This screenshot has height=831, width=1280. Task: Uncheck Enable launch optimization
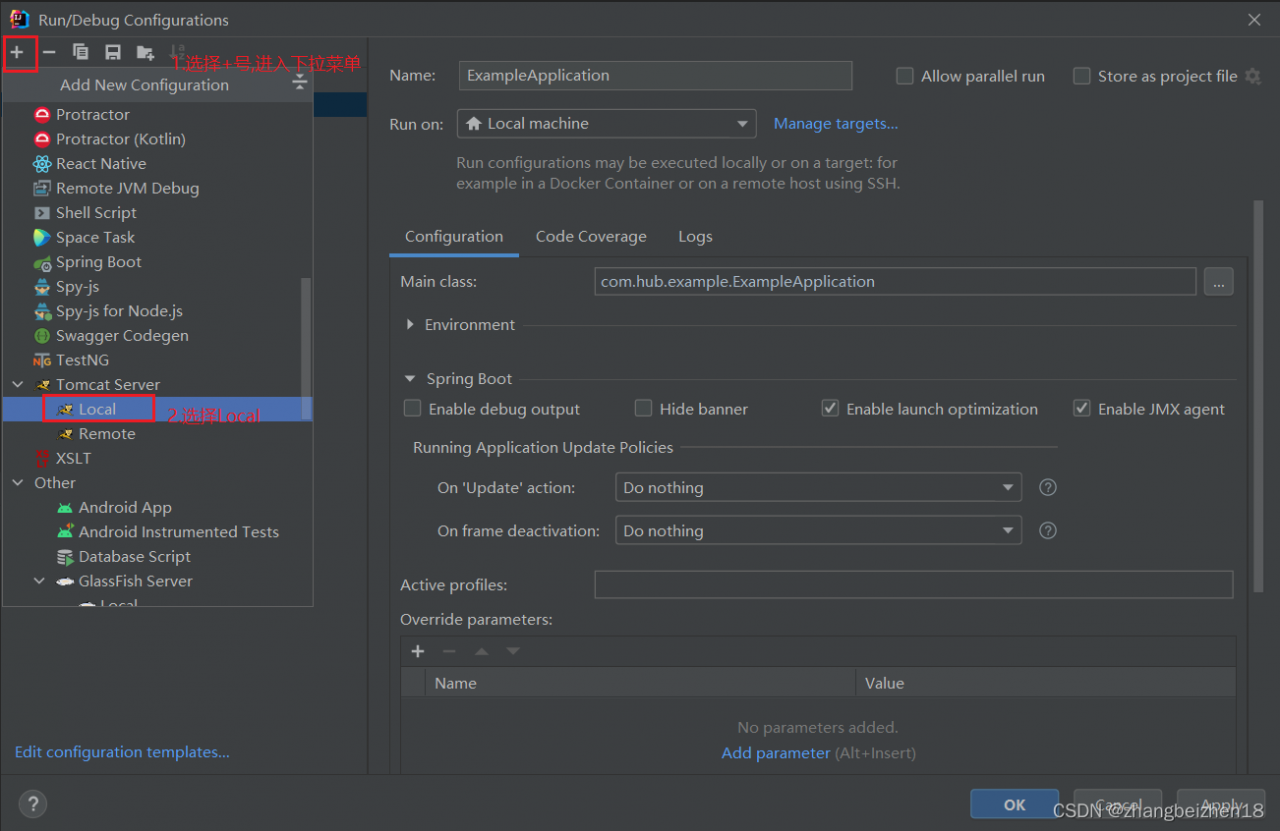830,408
